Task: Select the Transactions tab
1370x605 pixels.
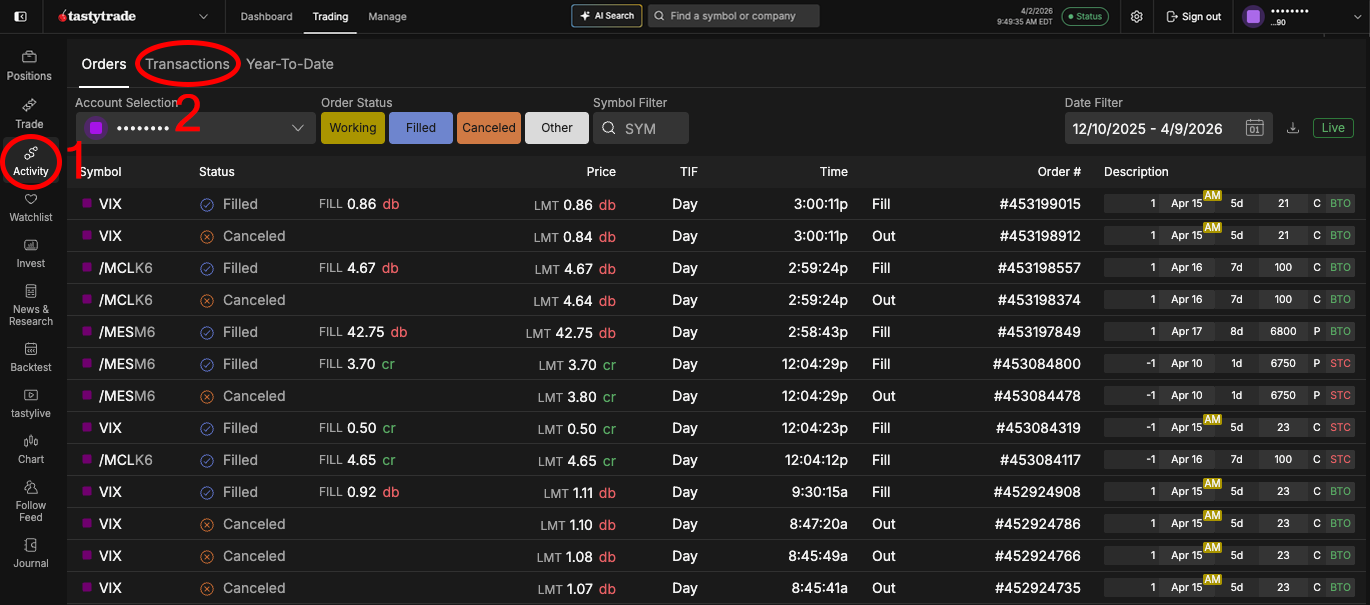Action: click(x=187, y=64)
